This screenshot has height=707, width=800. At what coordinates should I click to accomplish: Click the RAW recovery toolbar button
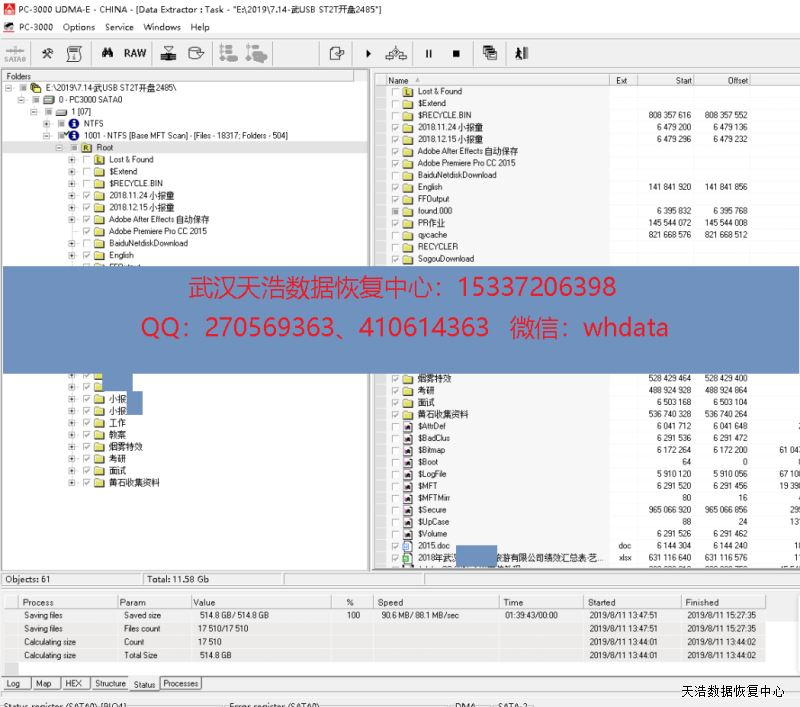click(135, 53)
